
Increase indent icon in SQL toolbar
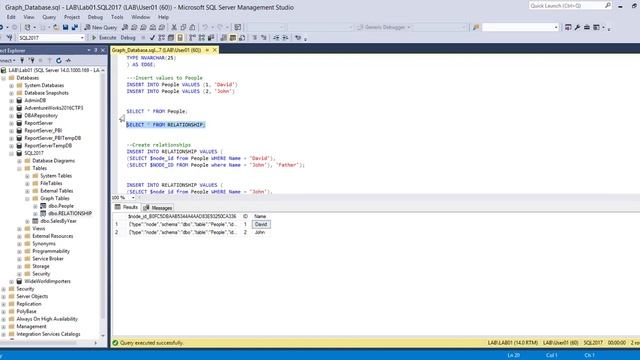pyautogui.click(x=285, y=38)
